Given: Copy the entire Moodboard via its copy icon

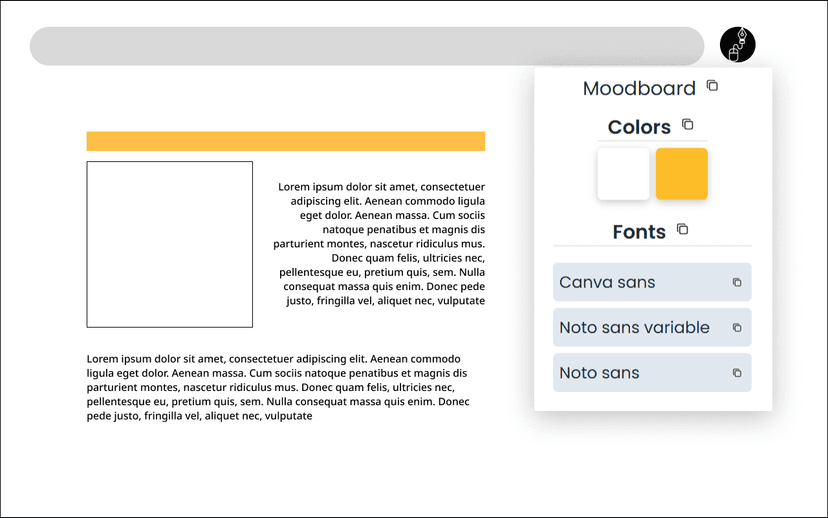Looking at the screenshot, I should coord(712,86).
